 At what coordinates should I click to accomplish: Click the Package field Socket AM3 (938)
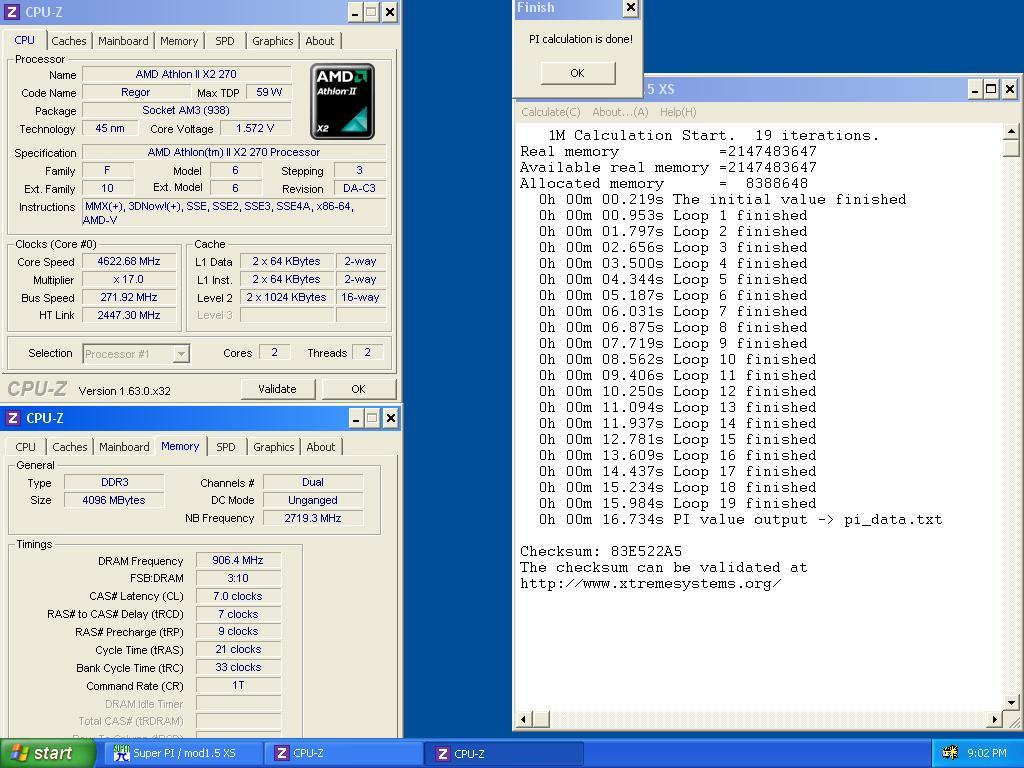point(186,110)
